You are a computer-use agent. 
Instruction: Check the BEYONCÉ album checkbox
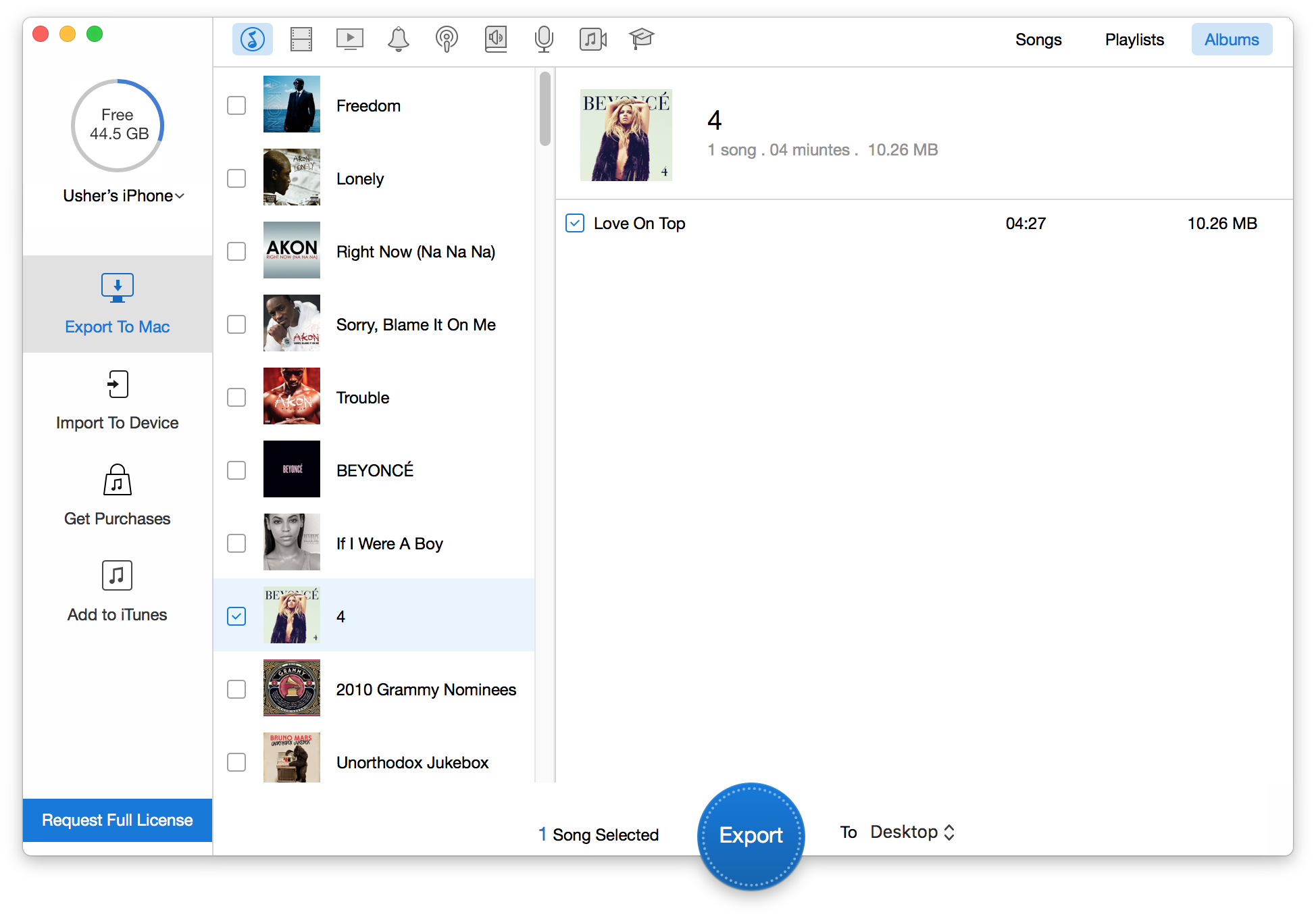point(236,470)
